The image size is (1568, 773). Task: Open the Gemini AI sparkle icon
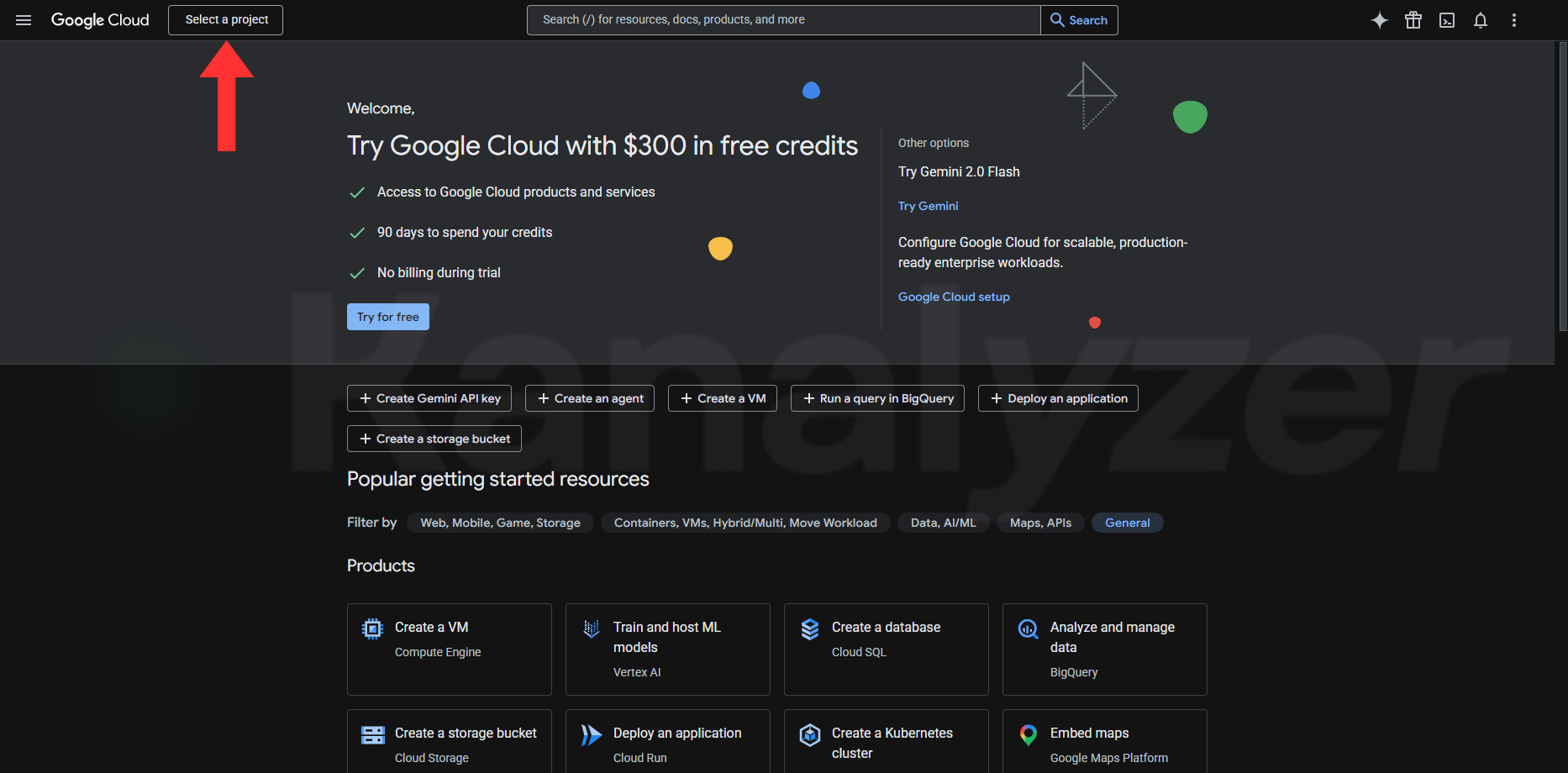coord(1380,20)
